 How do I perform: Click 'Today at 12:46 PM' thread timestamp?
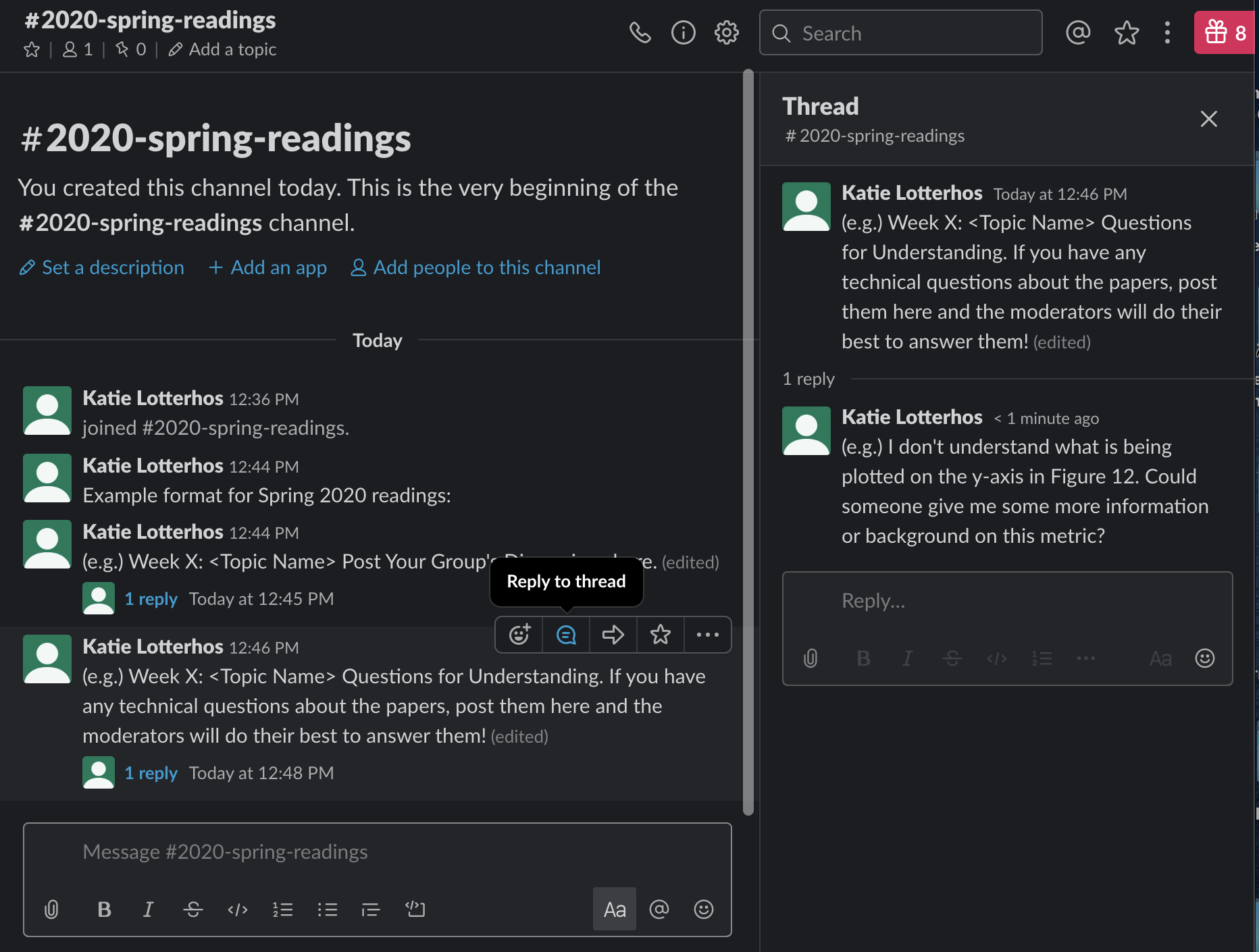click(1060, 194)
